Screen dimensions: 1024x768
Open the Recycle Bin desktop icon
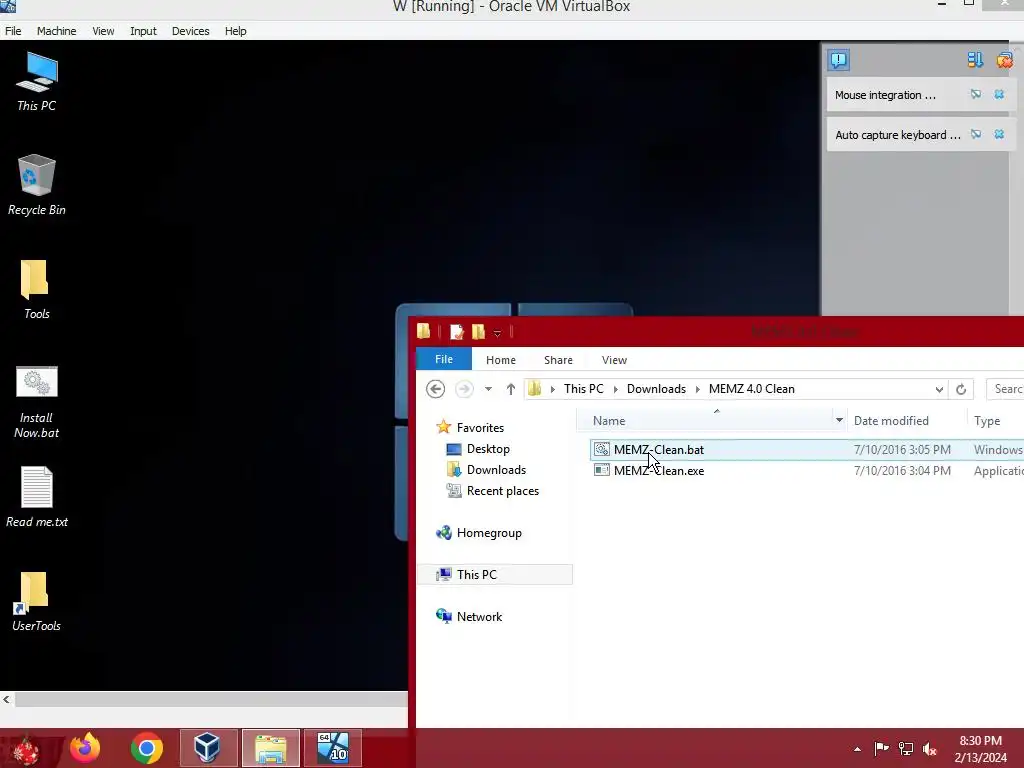tap(37, 185)
